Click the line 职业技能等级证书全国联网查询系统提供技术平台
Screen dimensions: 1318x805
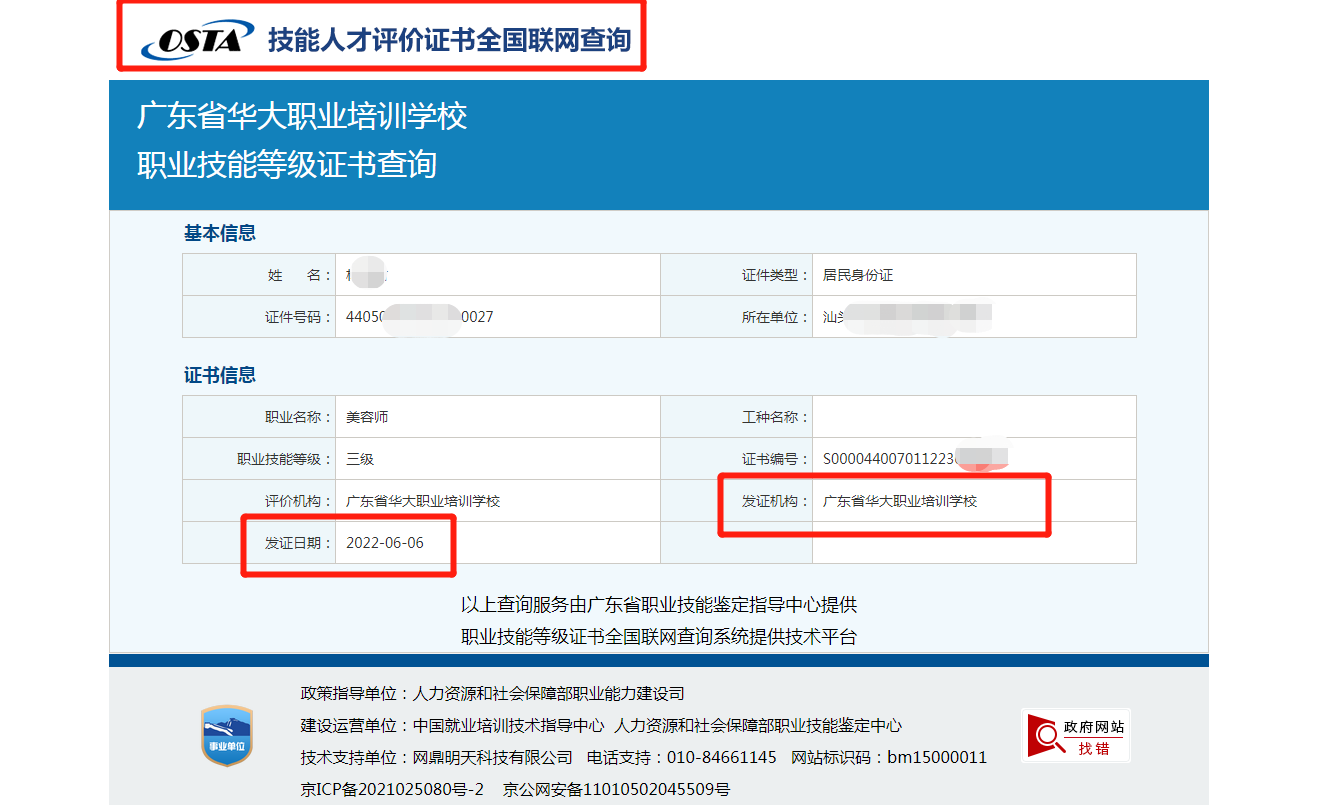659,637
